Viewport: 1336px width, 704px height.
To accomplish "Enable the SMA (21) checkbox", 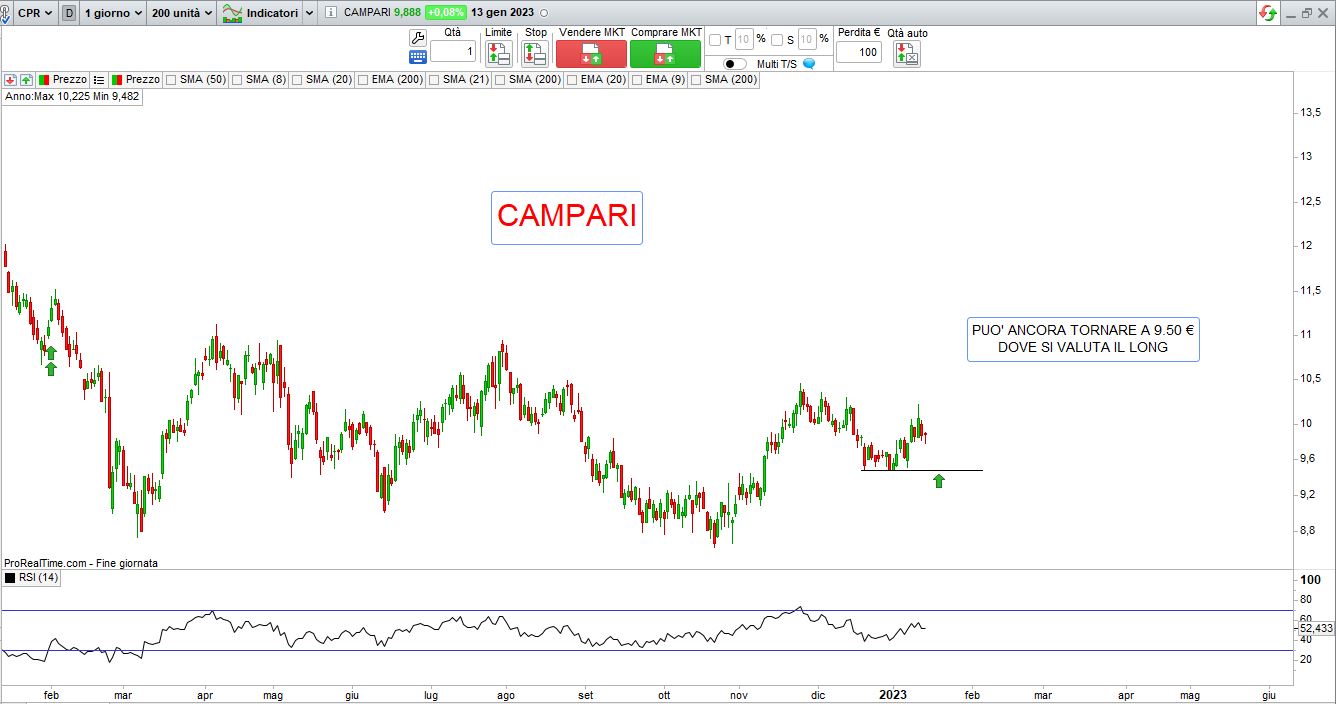I will pyautogui.click(x=435, y=79).
